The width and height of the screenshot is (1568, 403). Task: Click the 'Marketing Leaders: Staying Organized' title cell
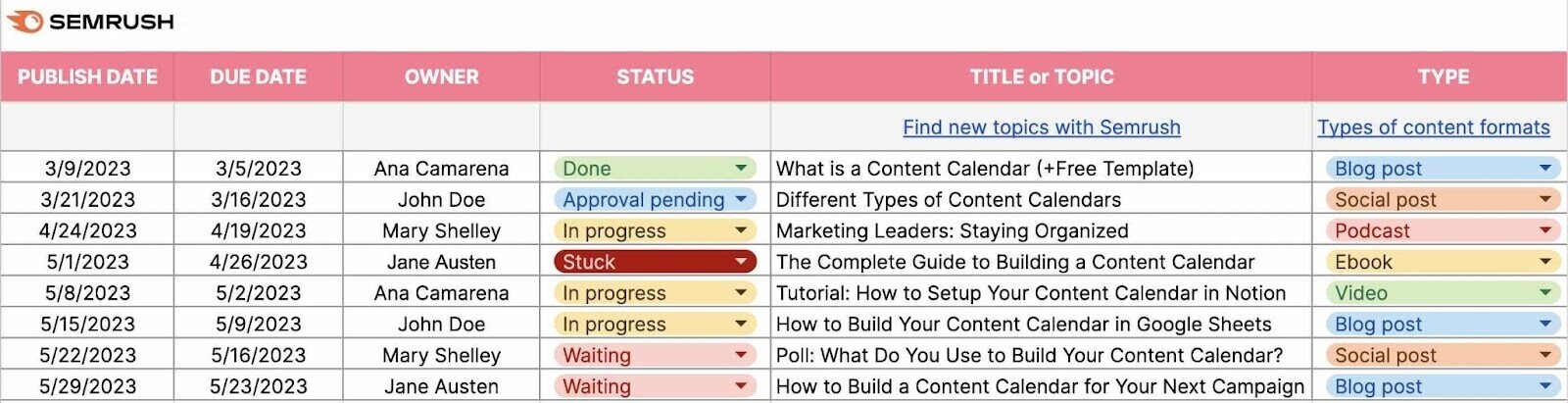coord(952,230)
